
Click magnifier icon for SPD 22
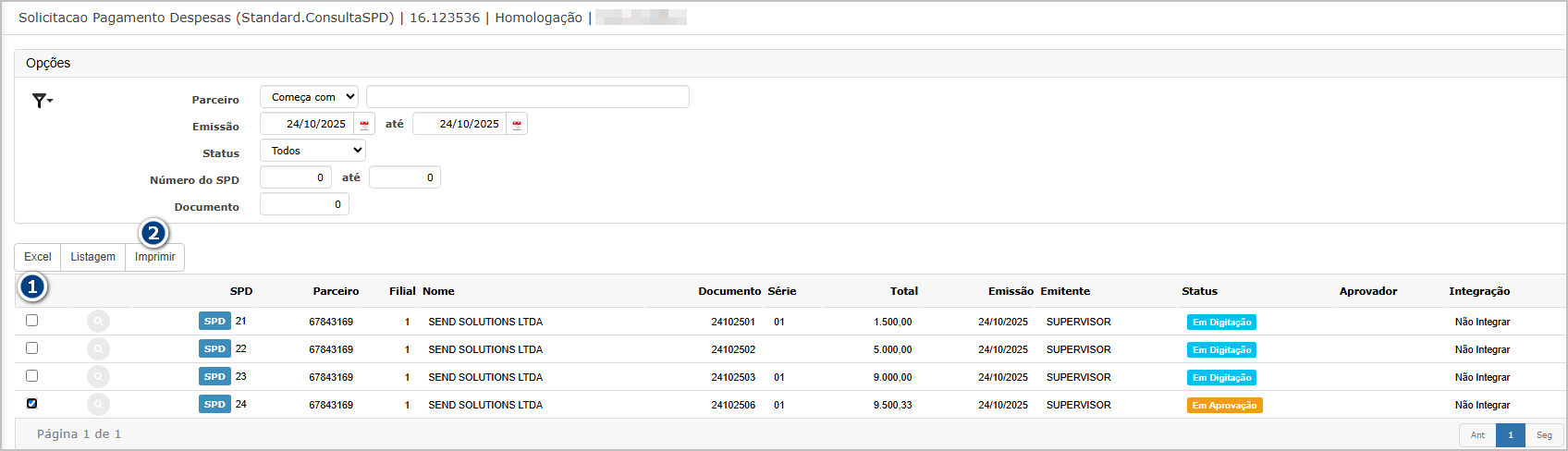coord(98,349)
